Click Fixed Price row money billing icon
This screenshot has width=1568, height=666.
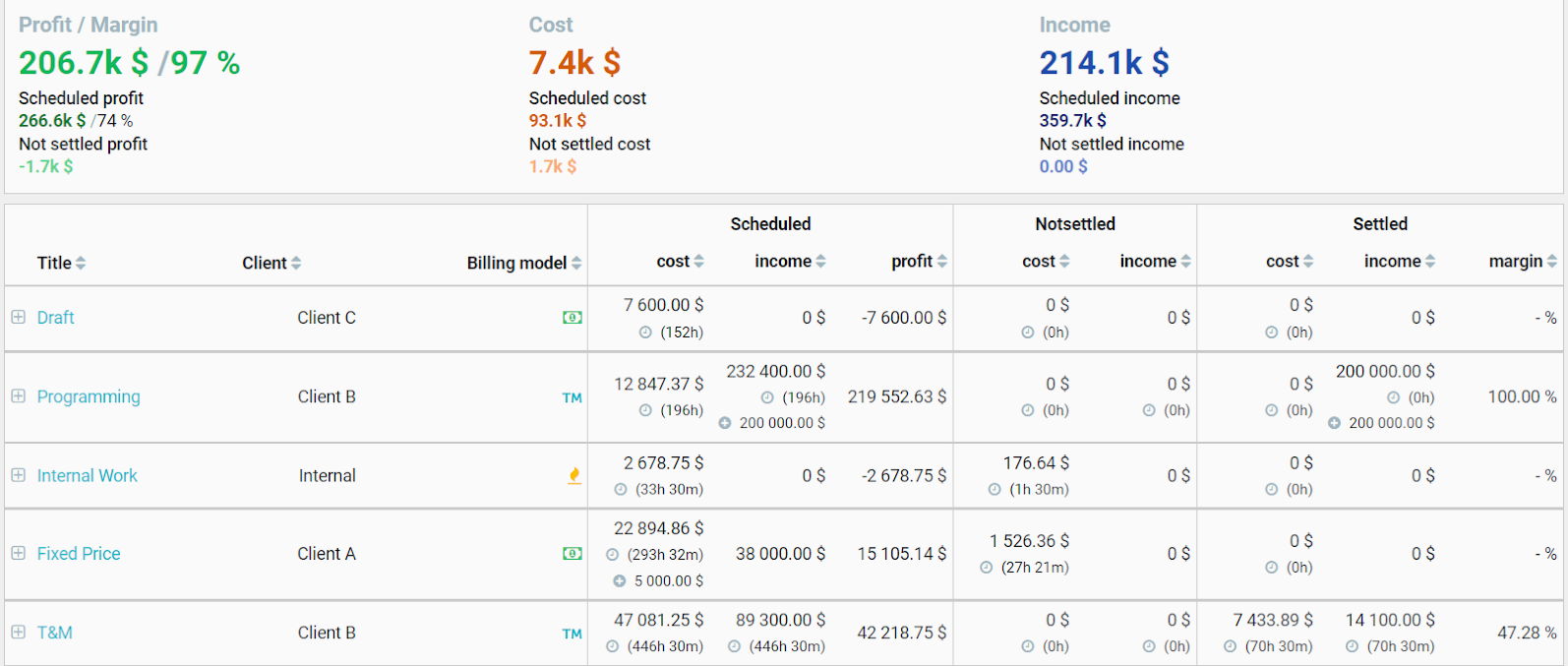pos(572,554)
